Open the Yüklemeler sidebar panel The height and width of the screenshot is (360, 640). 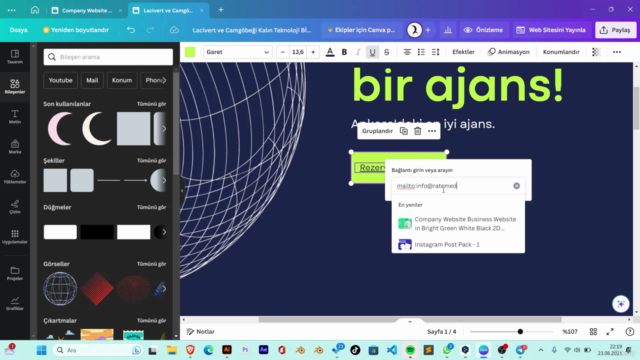click(x=15, y=176)
